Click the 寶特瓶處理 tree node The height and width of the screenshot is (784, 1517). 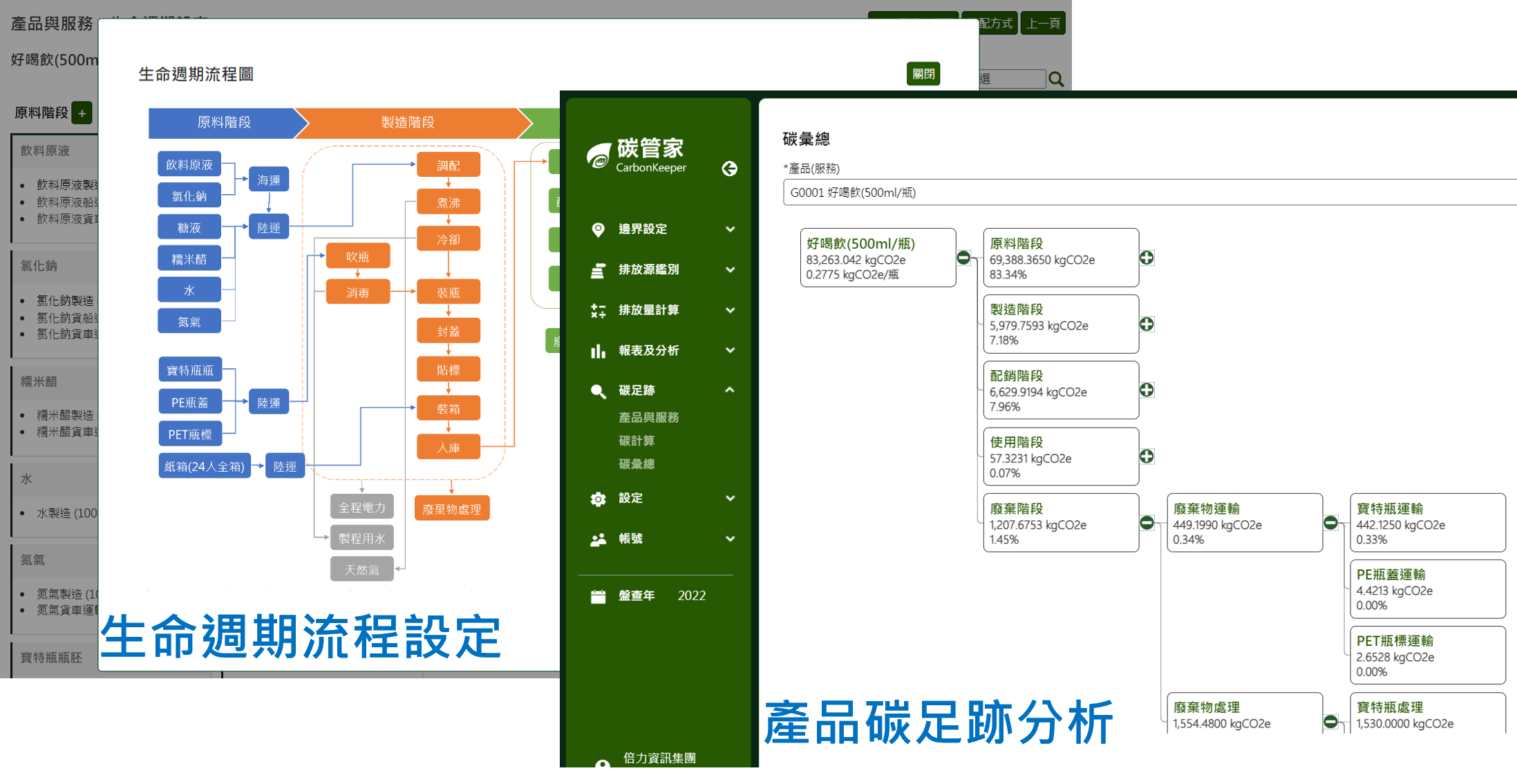coord(1428,714)
